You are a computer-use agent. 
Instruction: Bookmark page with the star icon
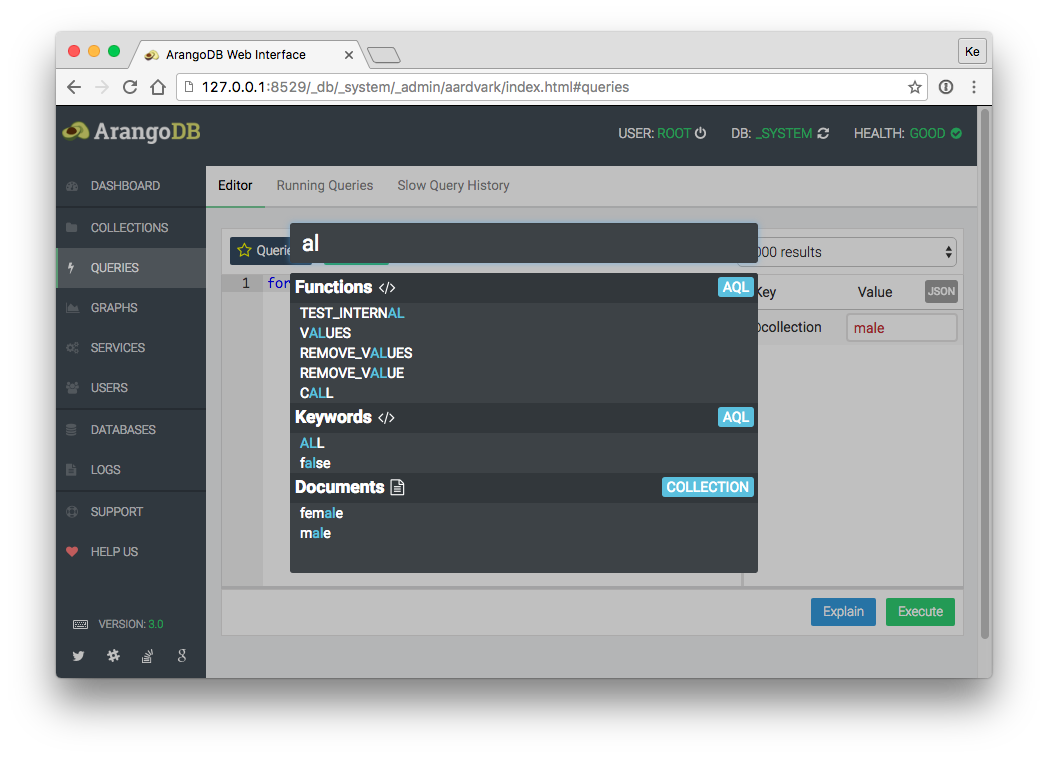click(914, 87)
